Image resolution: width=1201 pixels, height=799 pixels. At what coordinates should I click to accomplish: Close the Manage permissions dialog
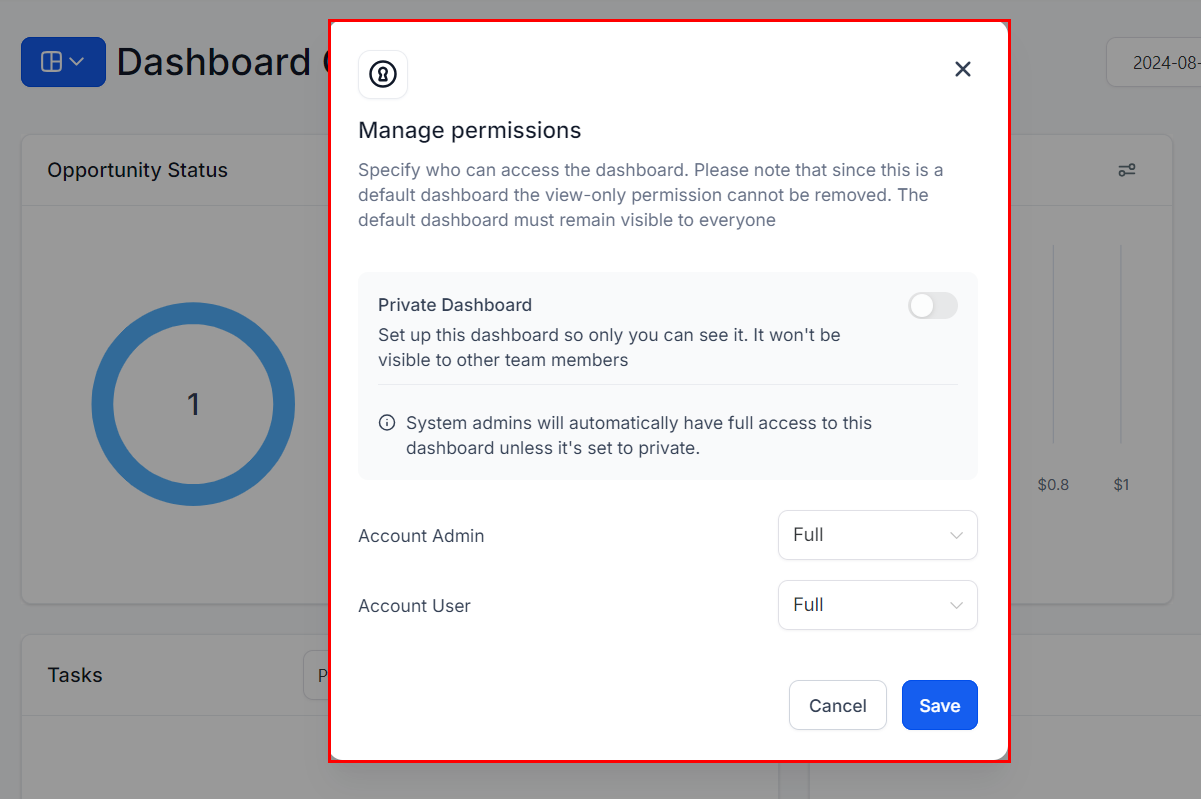(963, 69)
